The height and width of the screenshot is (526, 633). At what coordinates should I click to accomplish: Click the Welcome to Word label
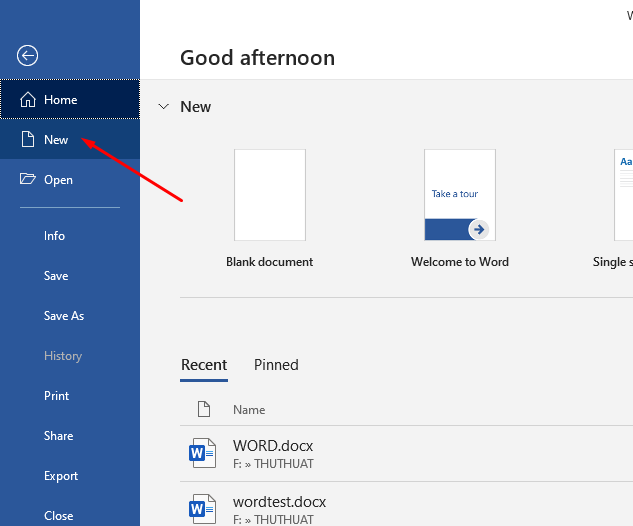(460, 262)
